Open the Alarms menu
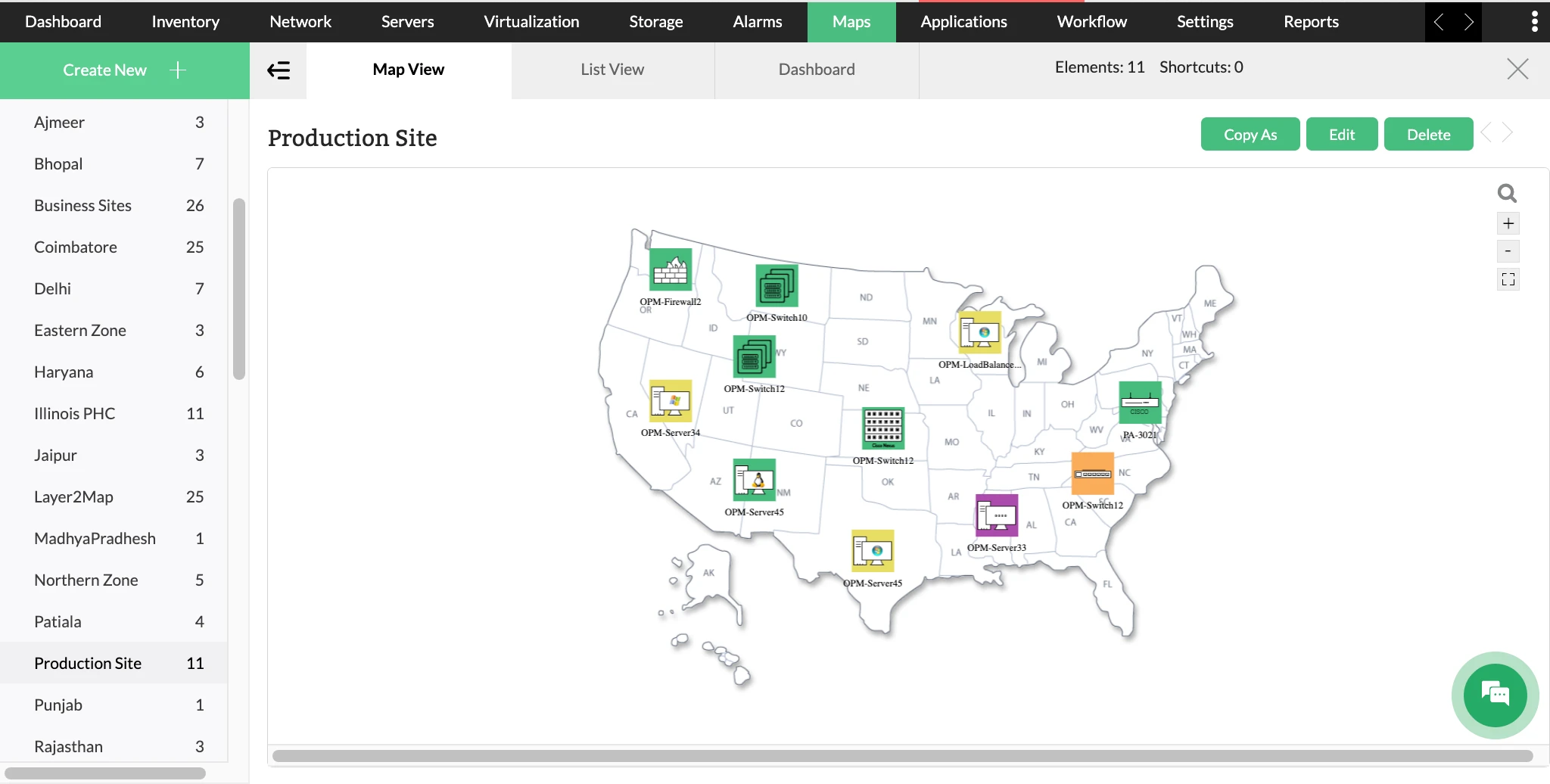The width and height of the screenshot is (1550, 784). (x=758, y=21)
